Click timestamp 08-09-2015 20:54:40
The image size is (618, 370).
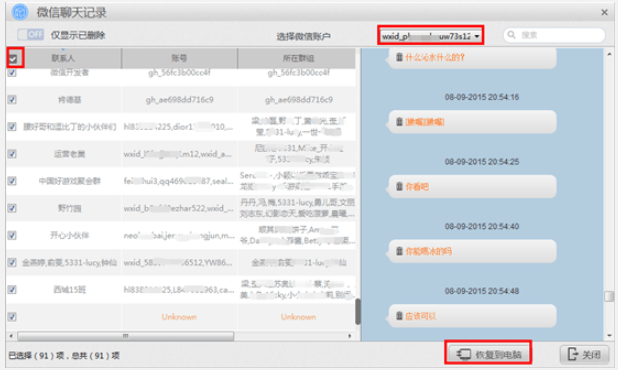tap(482, 226)
